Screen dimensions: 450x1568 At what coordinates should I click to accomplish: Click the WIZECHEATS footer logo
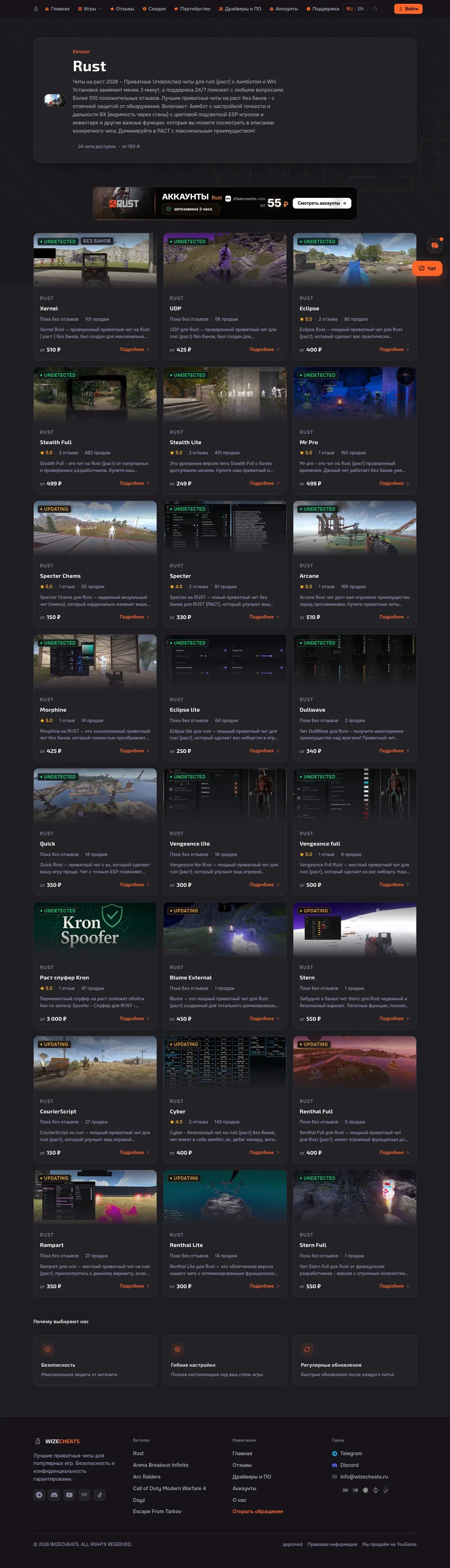point(57,1441)
